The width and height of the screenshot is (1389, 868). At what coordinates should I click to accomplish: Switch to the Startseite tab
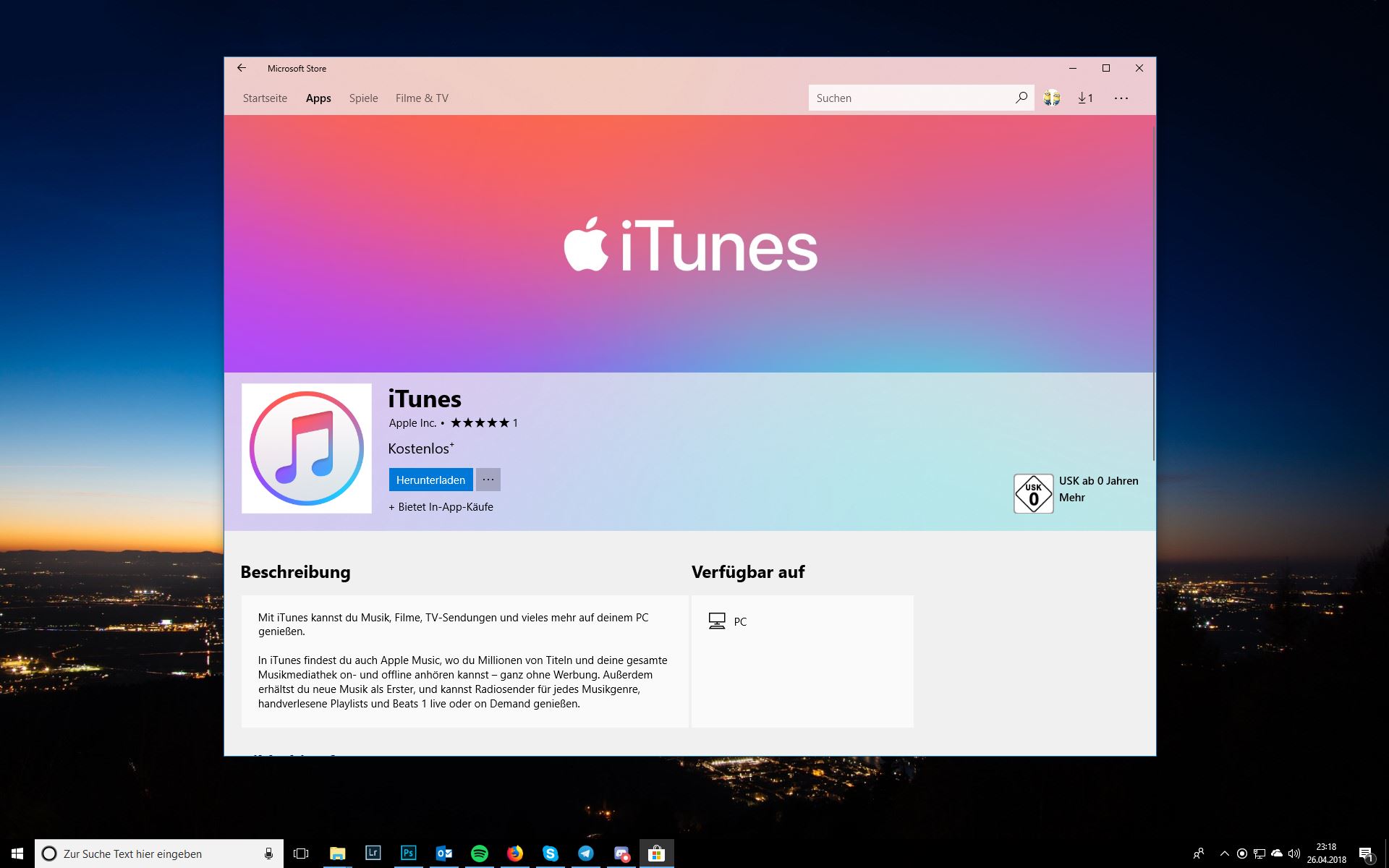click(x=265, y=98)
